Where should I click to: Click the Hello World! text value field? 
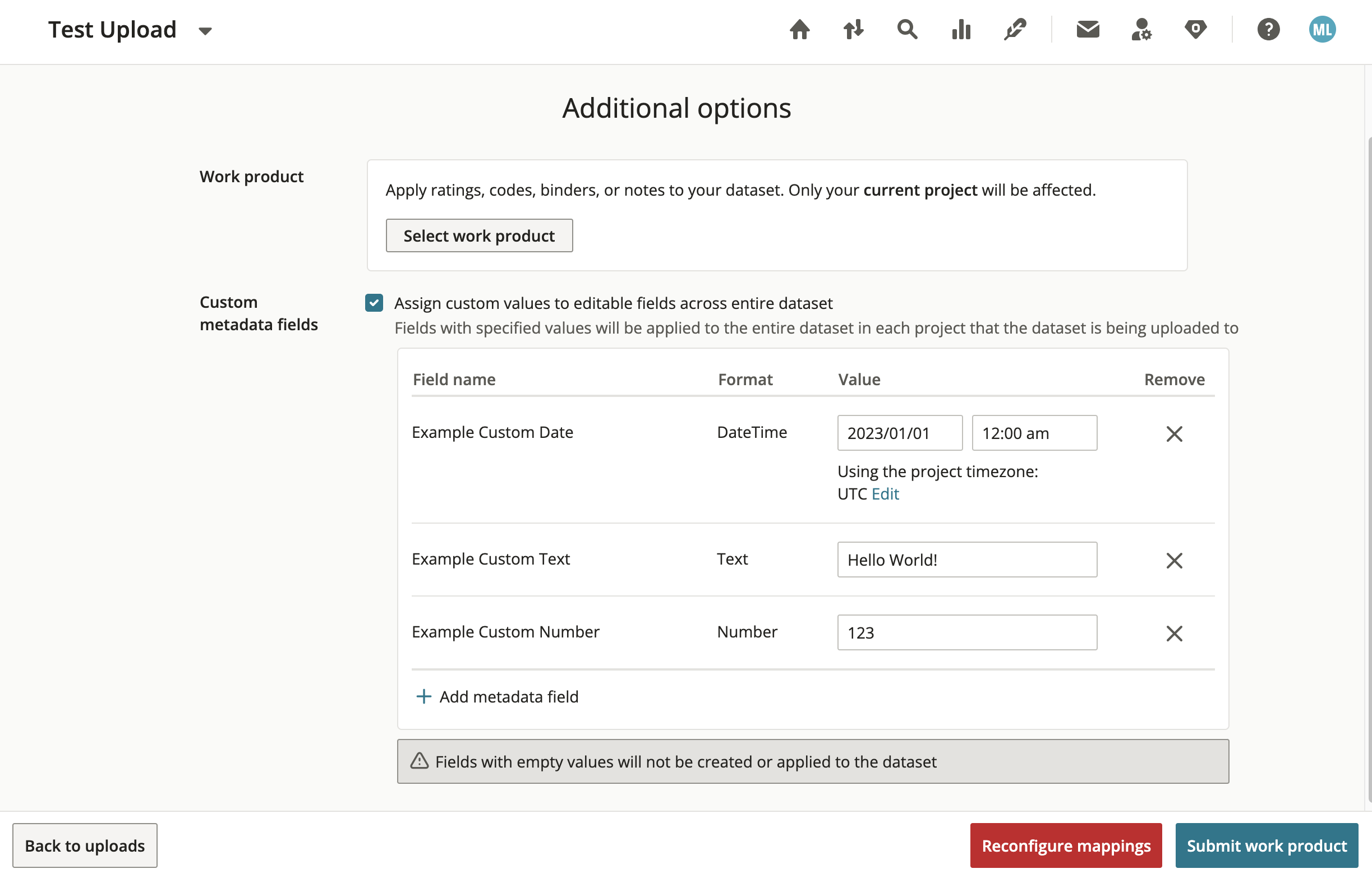tap(966, 560)
